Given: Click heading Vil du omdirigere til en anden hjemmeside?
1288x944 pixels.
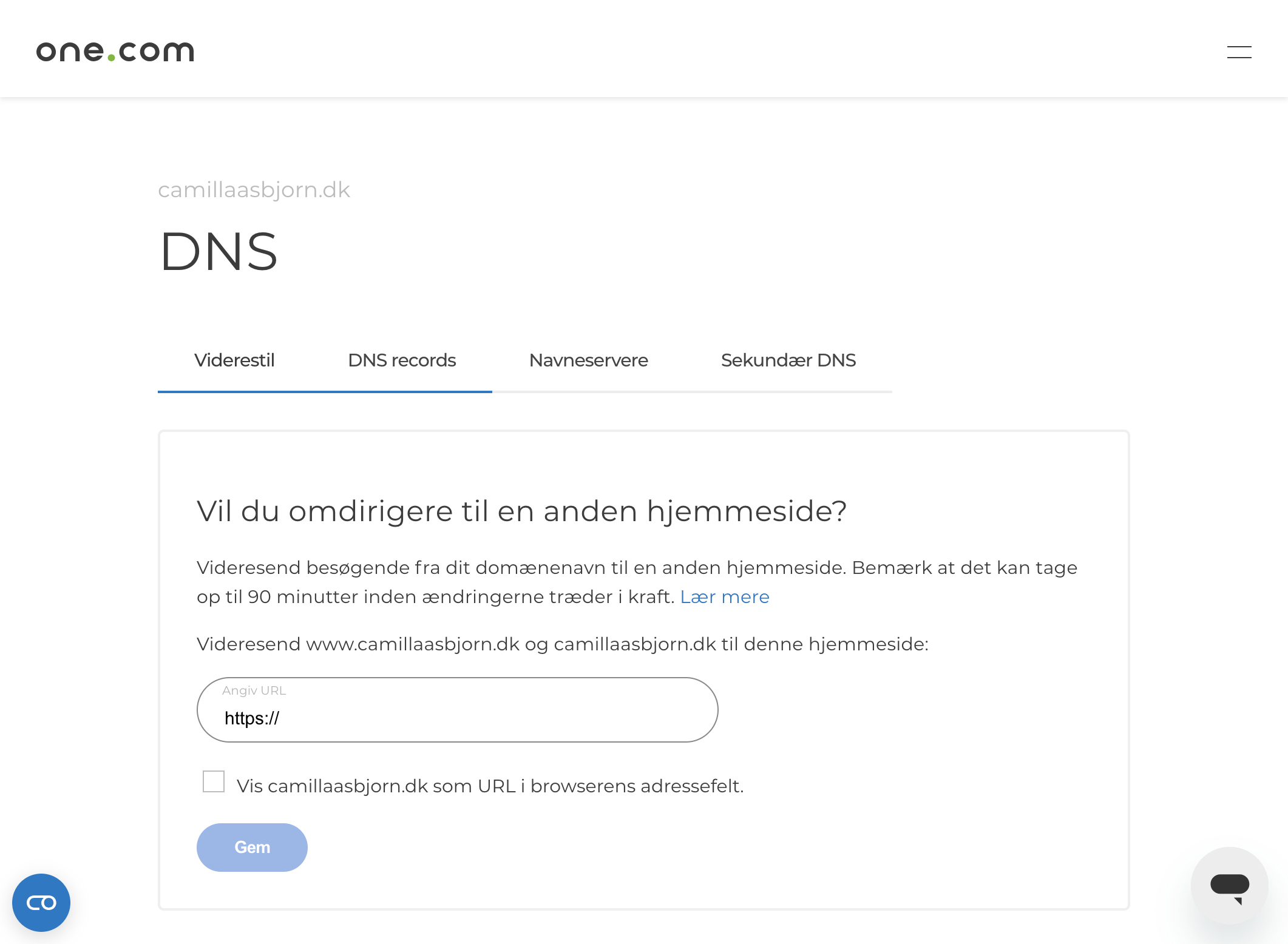Looking at the screenshot, I should 522,511.
